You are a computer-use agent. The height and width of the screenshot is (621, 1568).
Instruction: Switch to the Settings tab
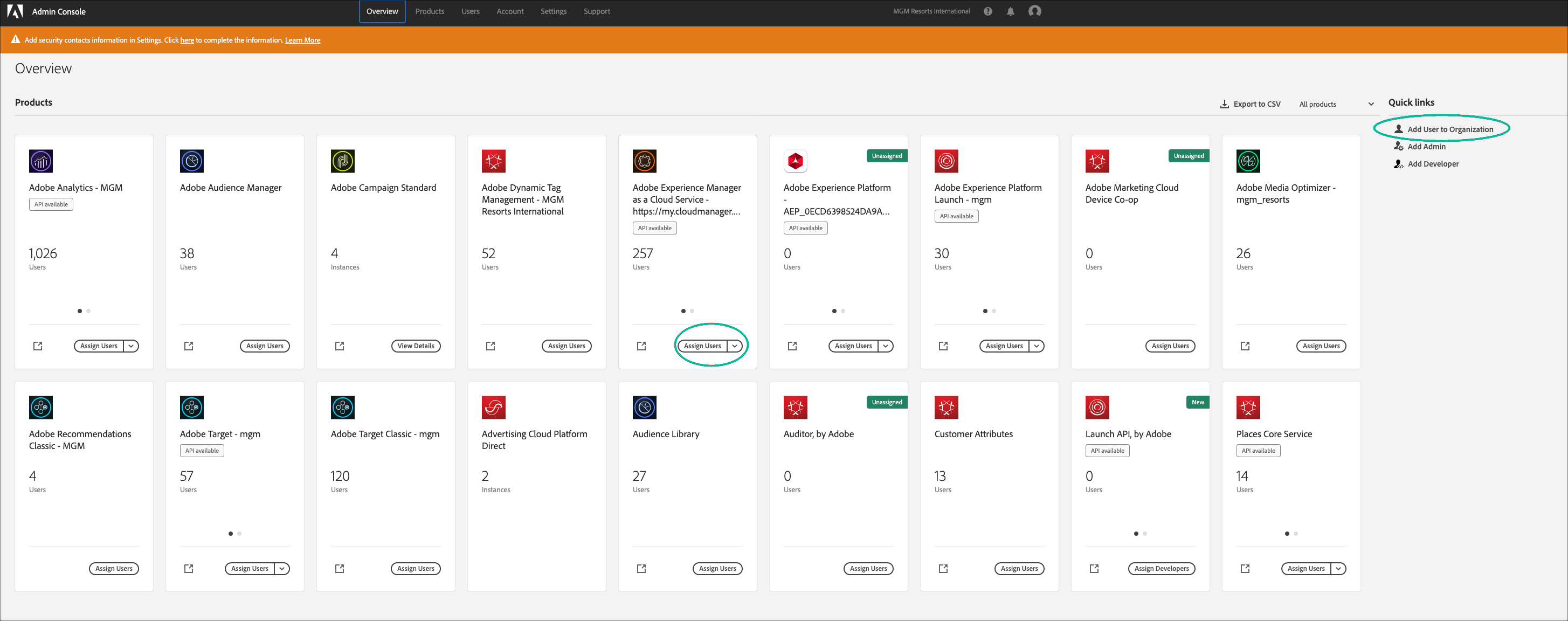tap(554, 11)
